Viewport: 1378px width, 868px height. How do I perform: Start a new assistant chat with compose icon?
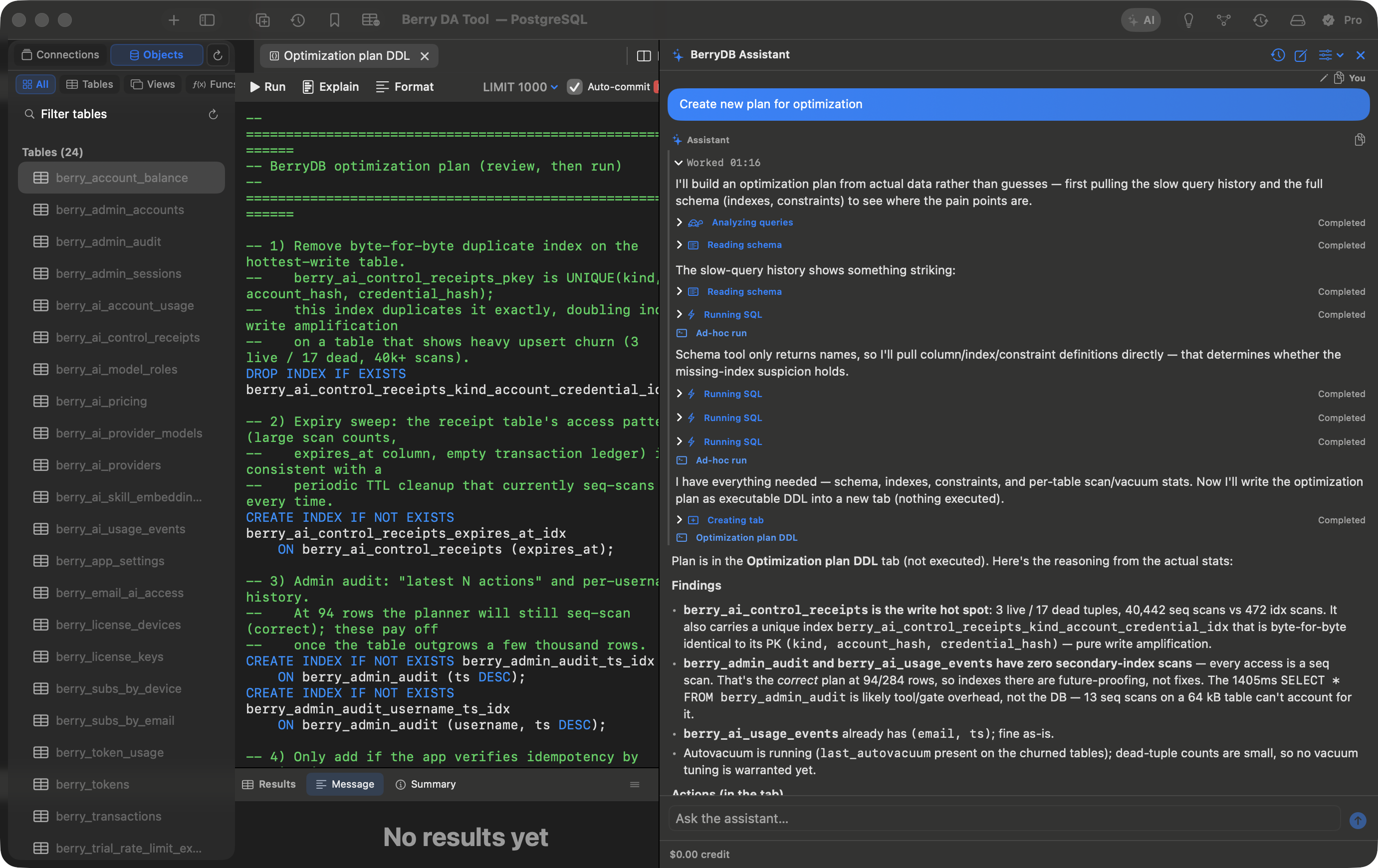1300,55
